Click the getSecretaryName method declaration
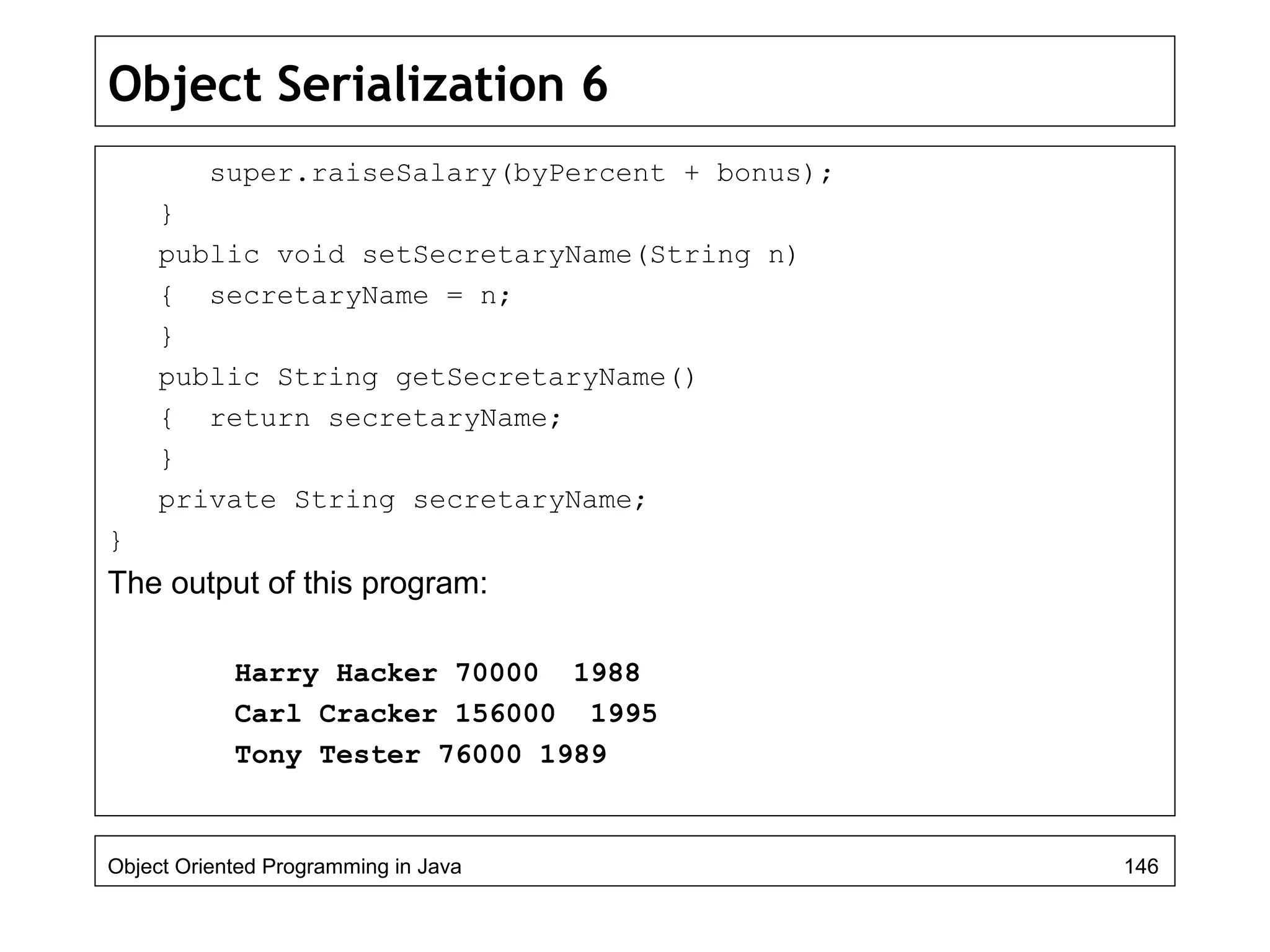 427,377
